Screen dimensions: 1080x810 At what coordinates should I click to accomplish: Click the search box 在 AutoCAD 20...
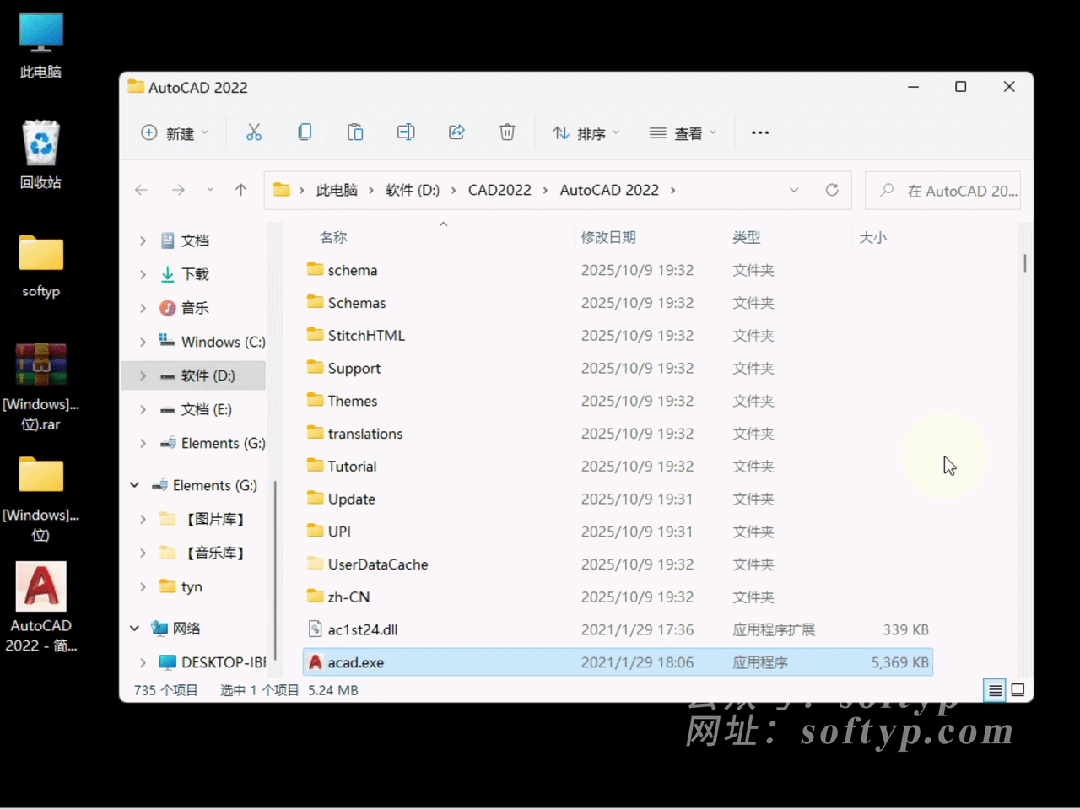[943, 190]
